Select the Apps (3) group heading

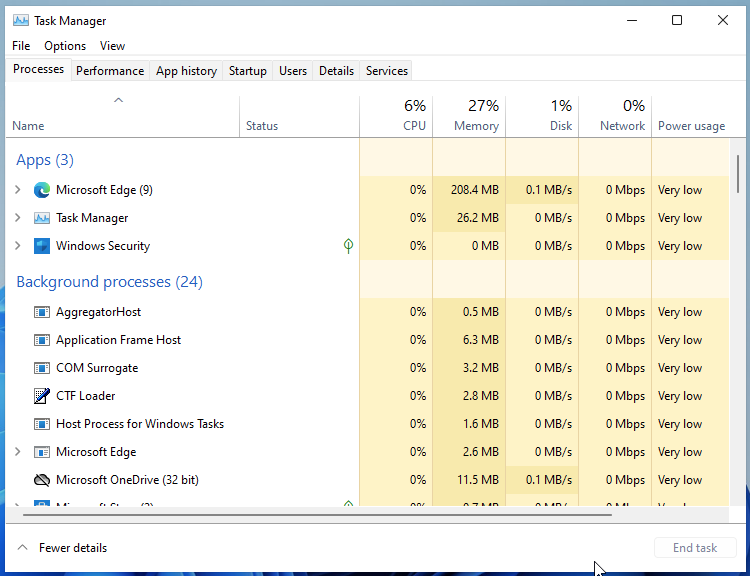[45, 160]
